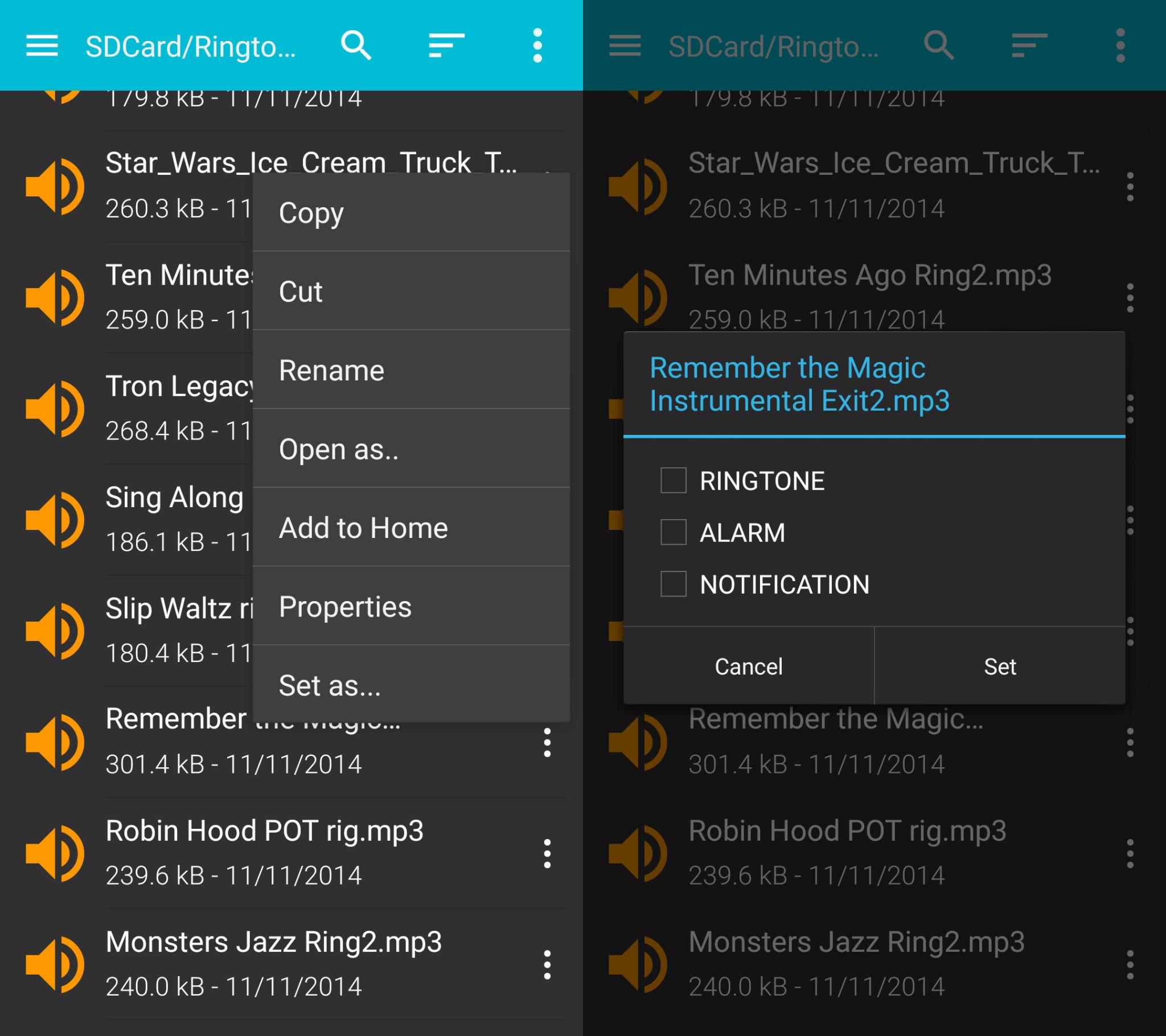Screen dimensions: 1166x1036
Task: Enable the ALARM checkbox
Action: click(673, 532)
